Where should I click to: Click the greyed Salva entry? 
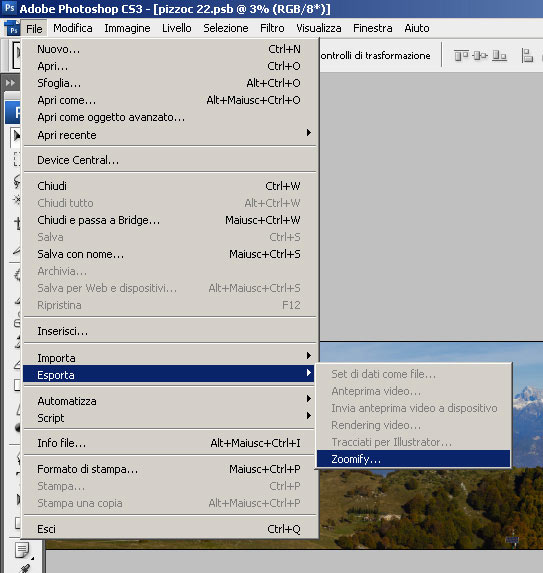click(x=169, y=237)
